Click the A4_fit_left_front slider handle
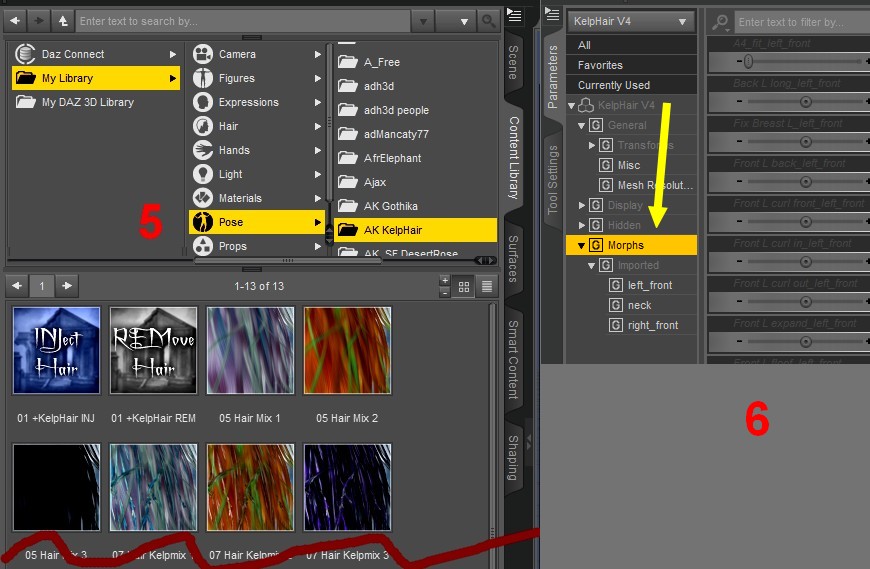This screenshot has width=870, height=569. [748, 61]
